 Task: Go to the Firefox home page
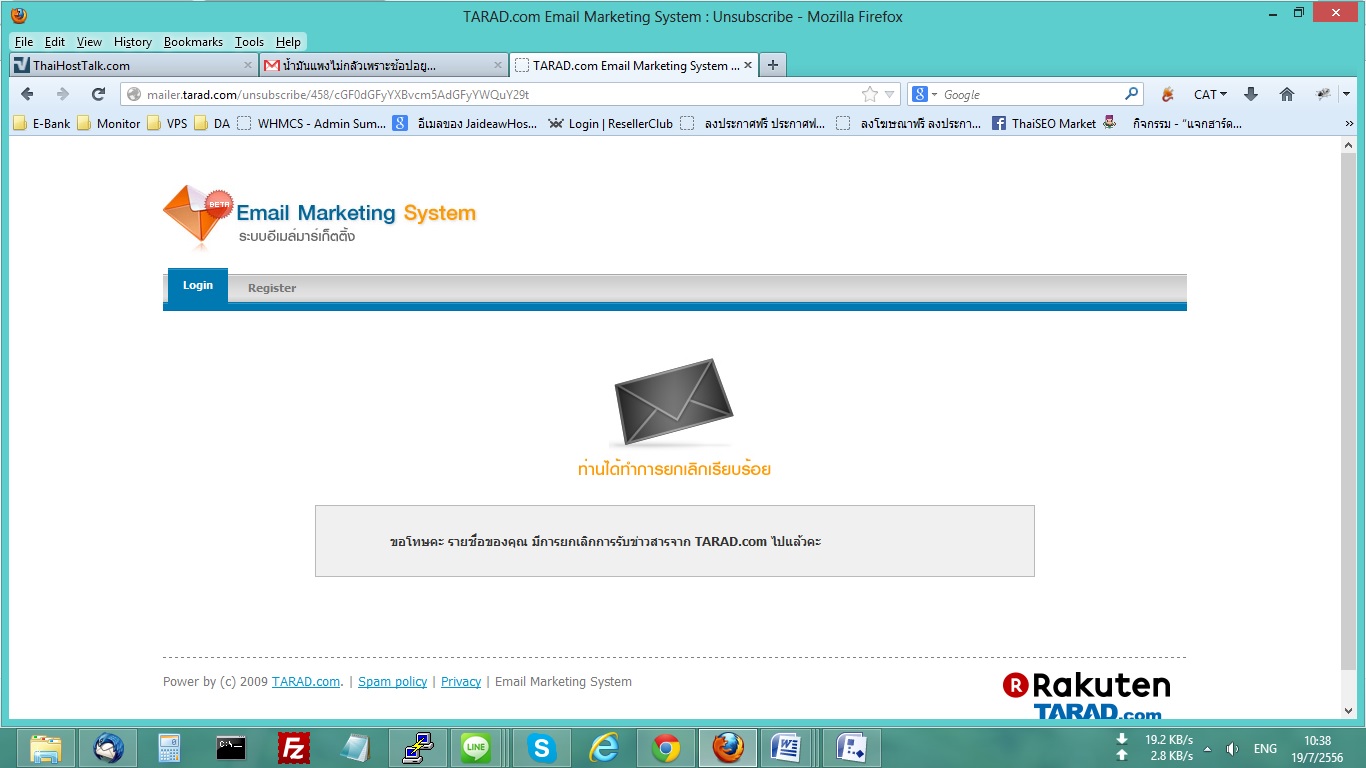coord(1287,94)
